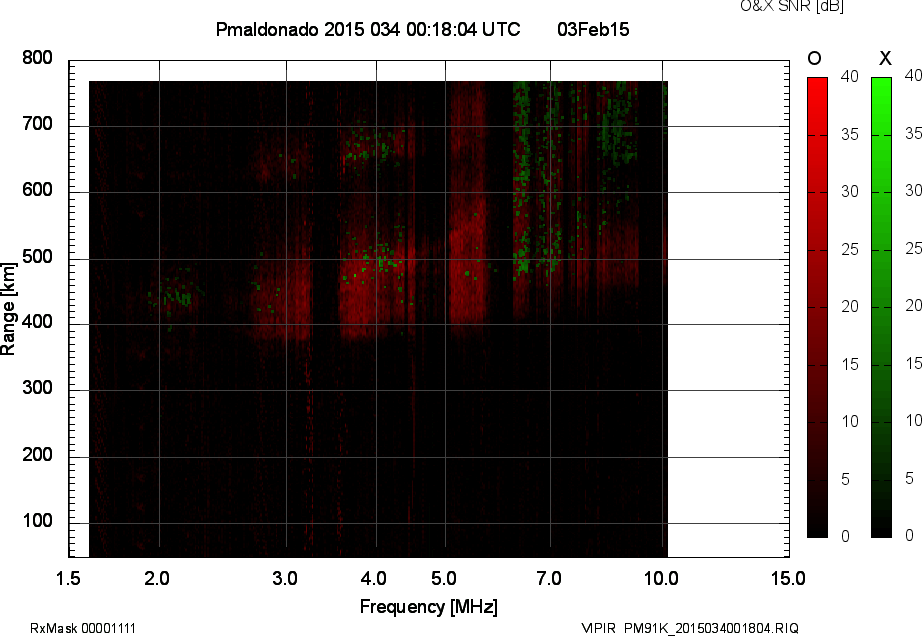Click the "Frequency [MHz]" axis label
This screenshot has height=636, width=922.
click(428, 606)
